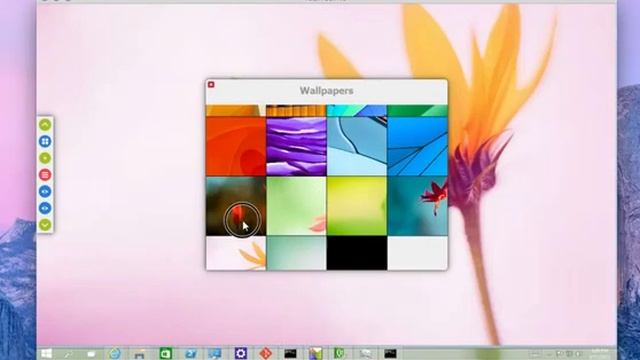The image size is (640, 360).
Task: Click the blue monitor icon in taskbar
Action: point(215,353)
